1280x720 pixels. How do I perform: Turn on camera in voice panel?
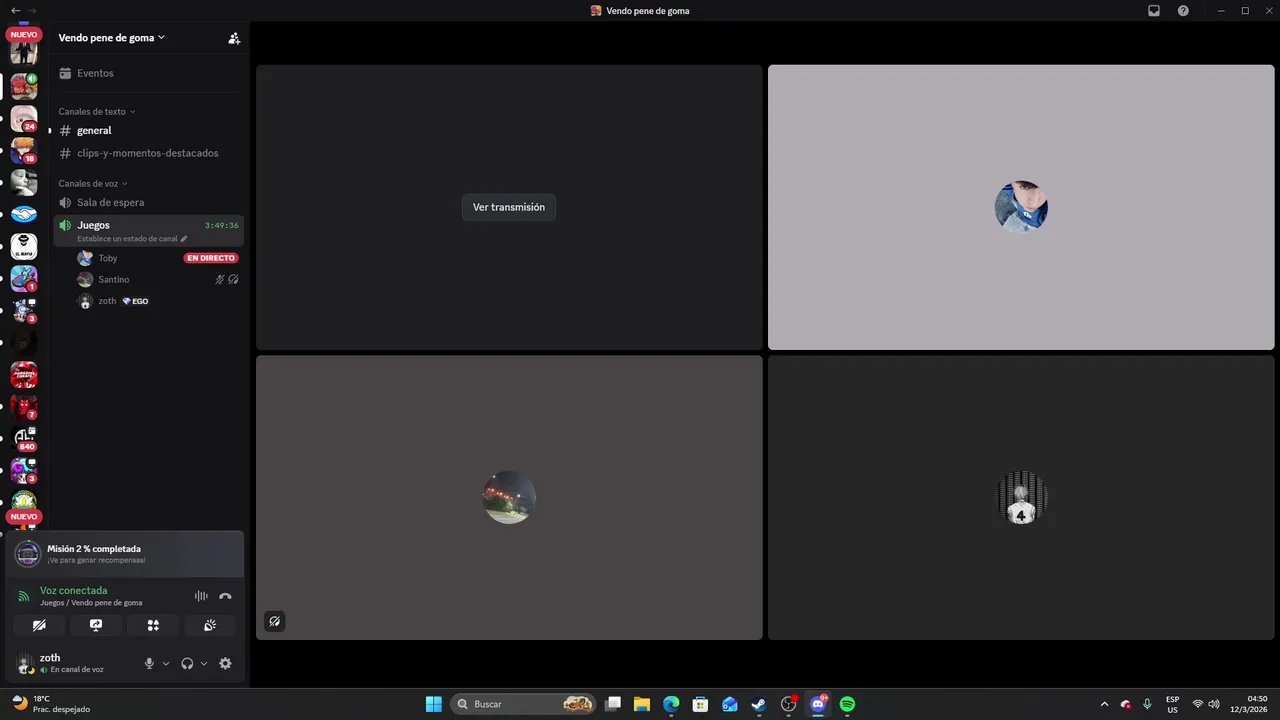[39, 625]
